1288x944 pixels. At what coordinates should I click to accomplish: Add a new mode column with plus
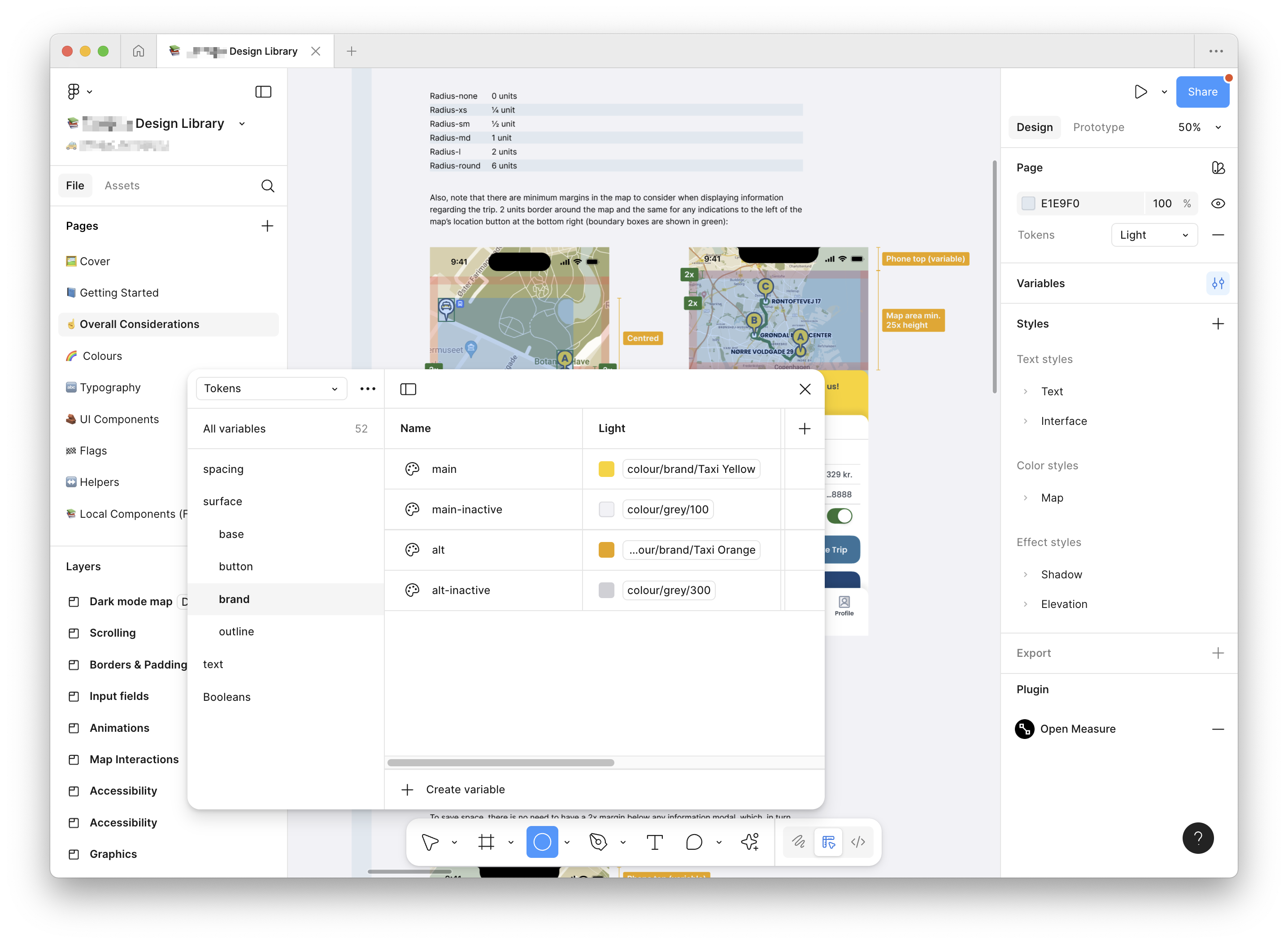(x=804, y=428)
